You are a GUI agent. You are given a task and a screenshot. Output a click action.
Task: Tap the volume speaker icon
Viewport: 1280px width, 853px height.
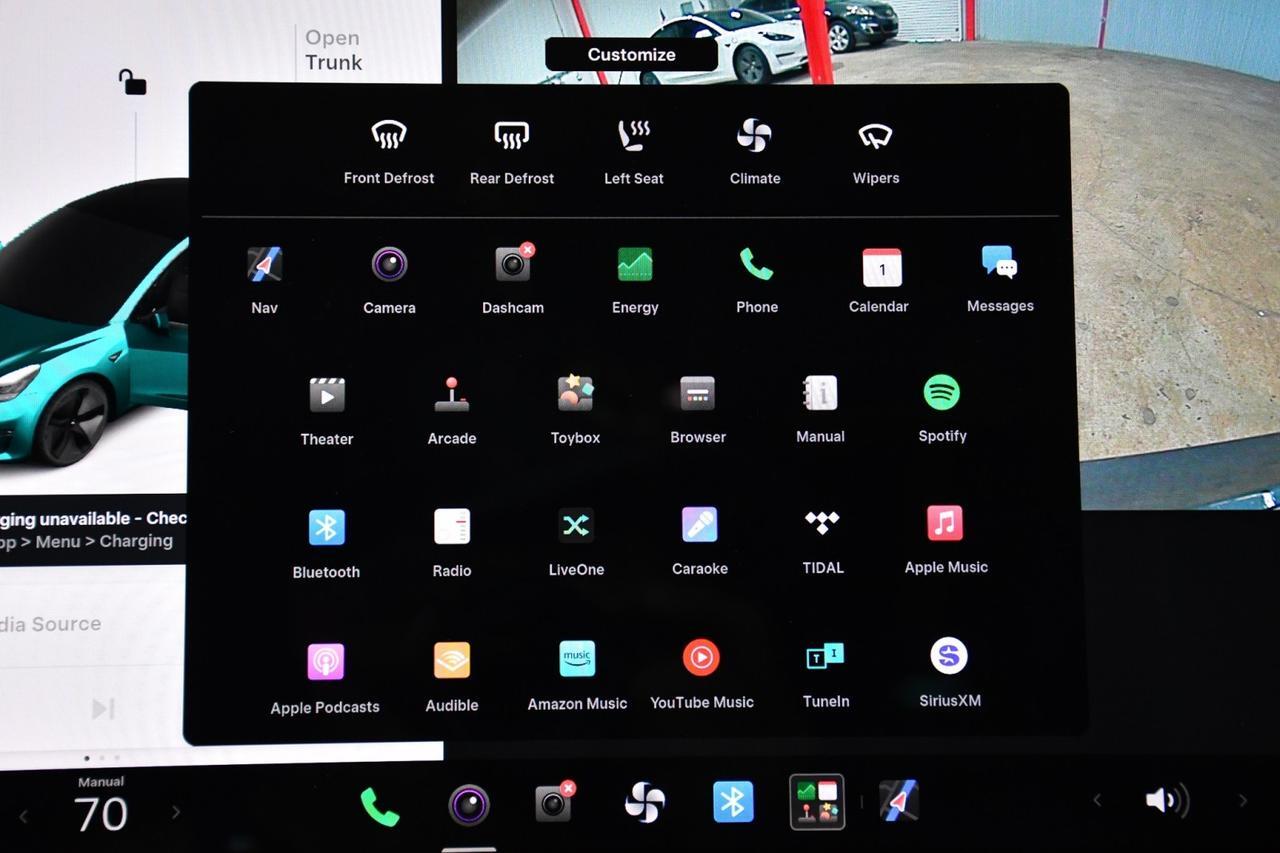[x=1167, y=800]
